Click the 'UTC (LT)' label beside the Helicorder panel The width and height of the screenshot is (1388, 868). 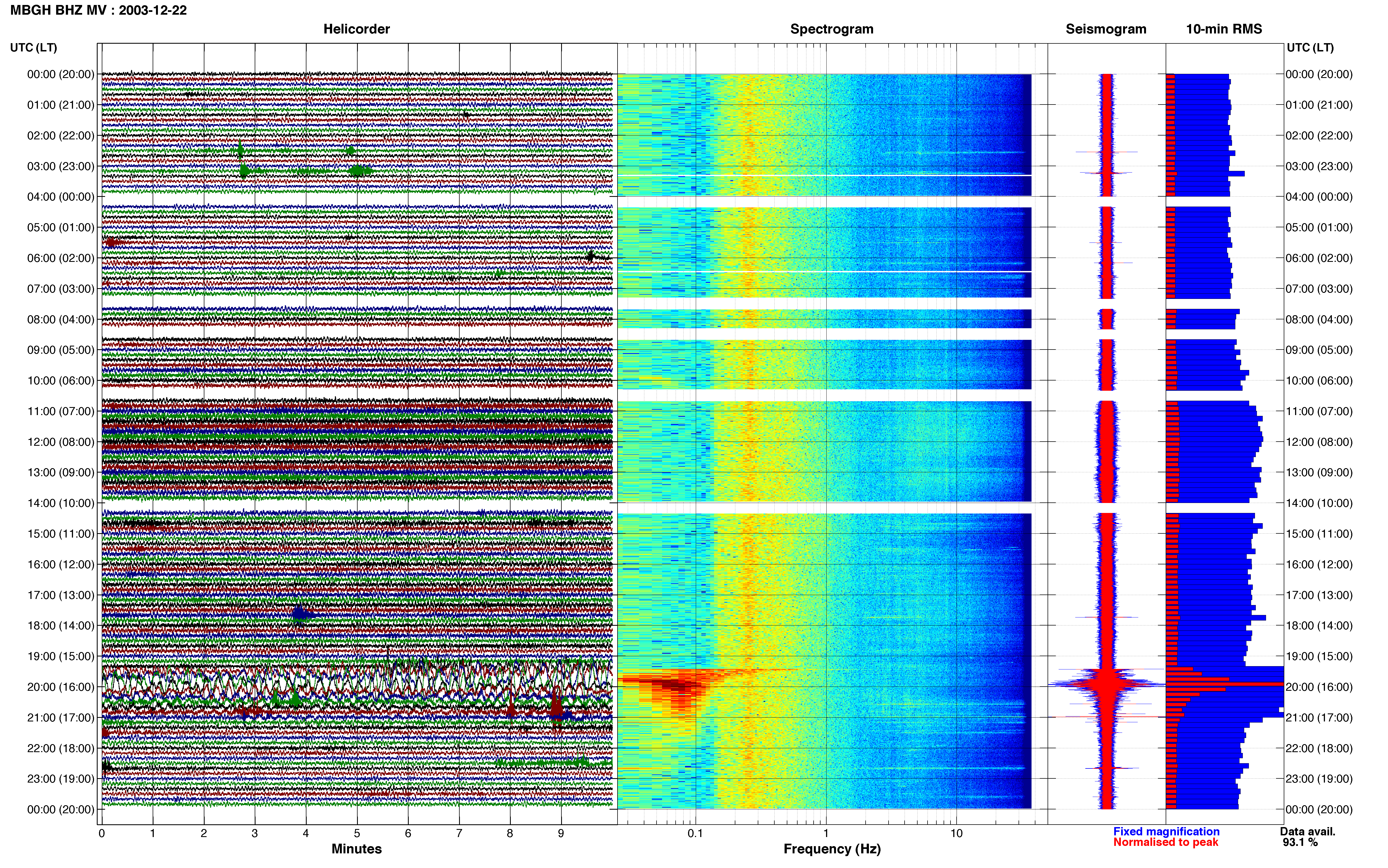pos(33,48)
